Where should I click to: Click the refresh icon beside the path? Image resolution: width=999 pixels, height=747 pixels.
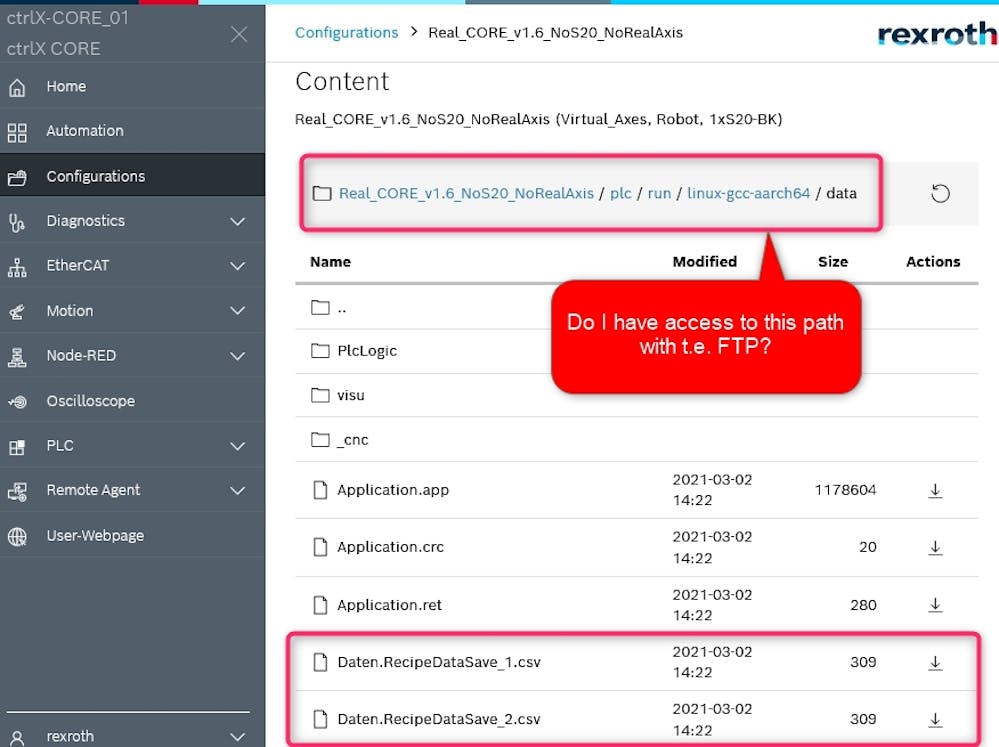click(x=940, y=193)
